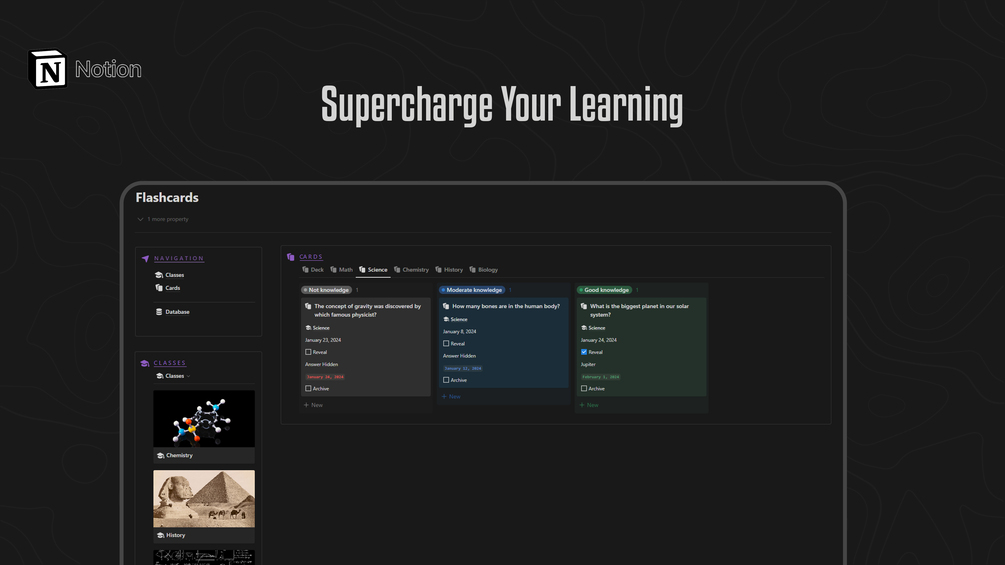
Task: Open 'How many bones are in the human body?'
Action: [506, 306]
